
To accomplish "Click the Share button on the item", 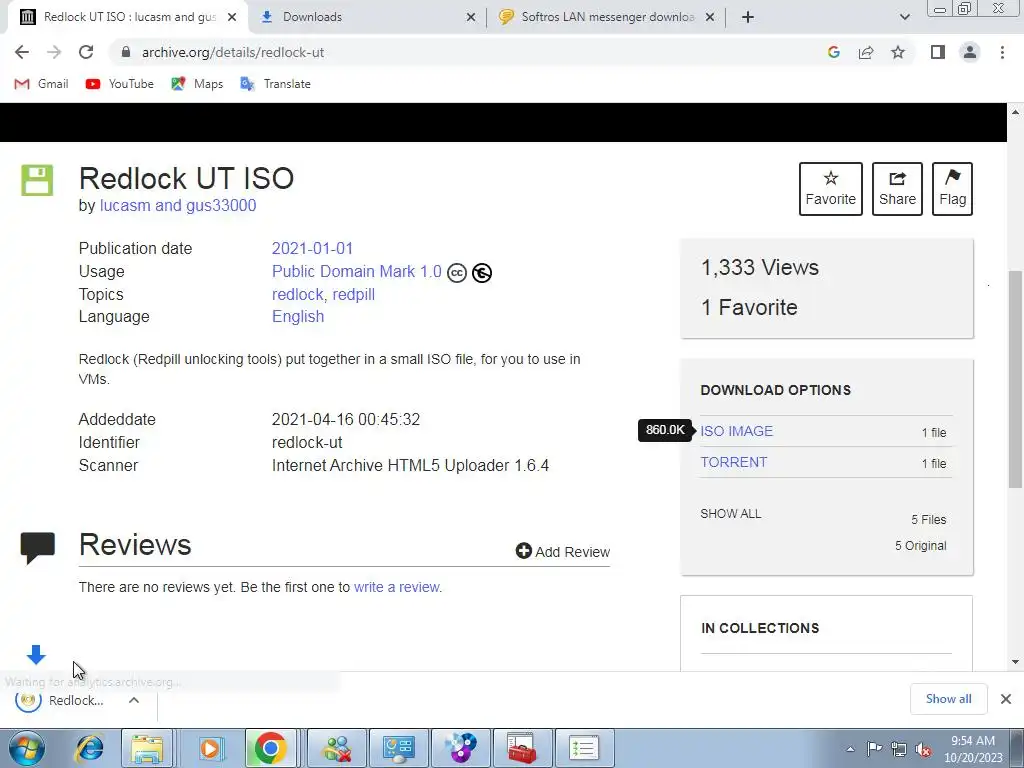I will click(897, 189).
